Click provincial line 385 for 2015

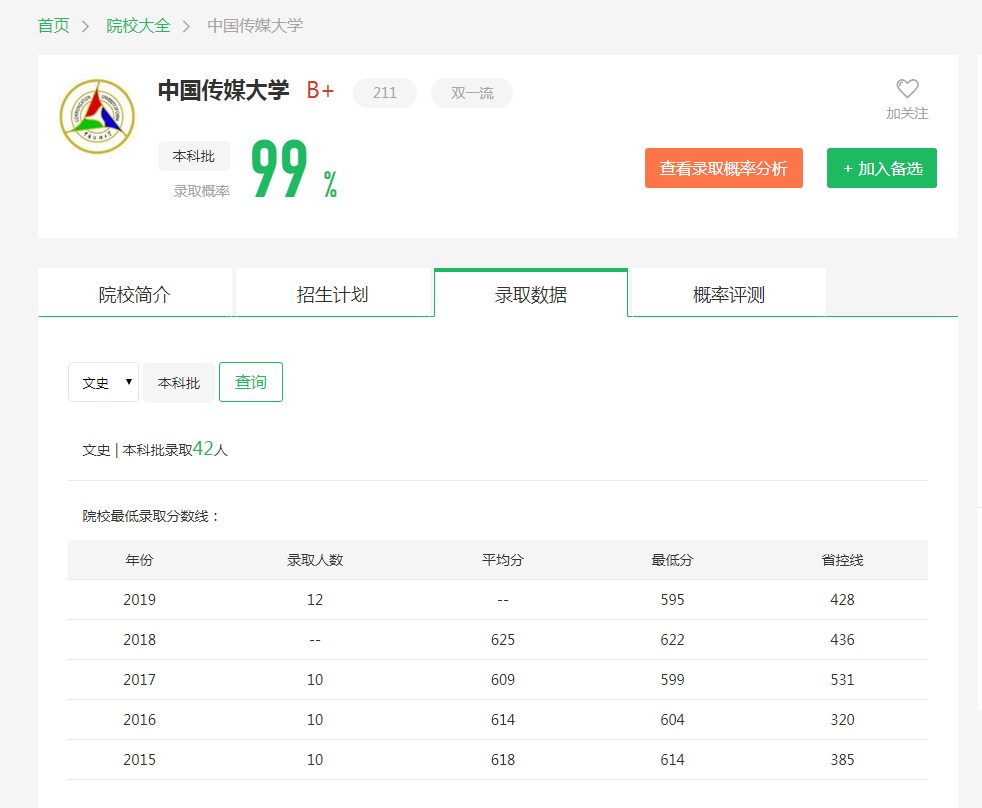(x=842, y=760)
